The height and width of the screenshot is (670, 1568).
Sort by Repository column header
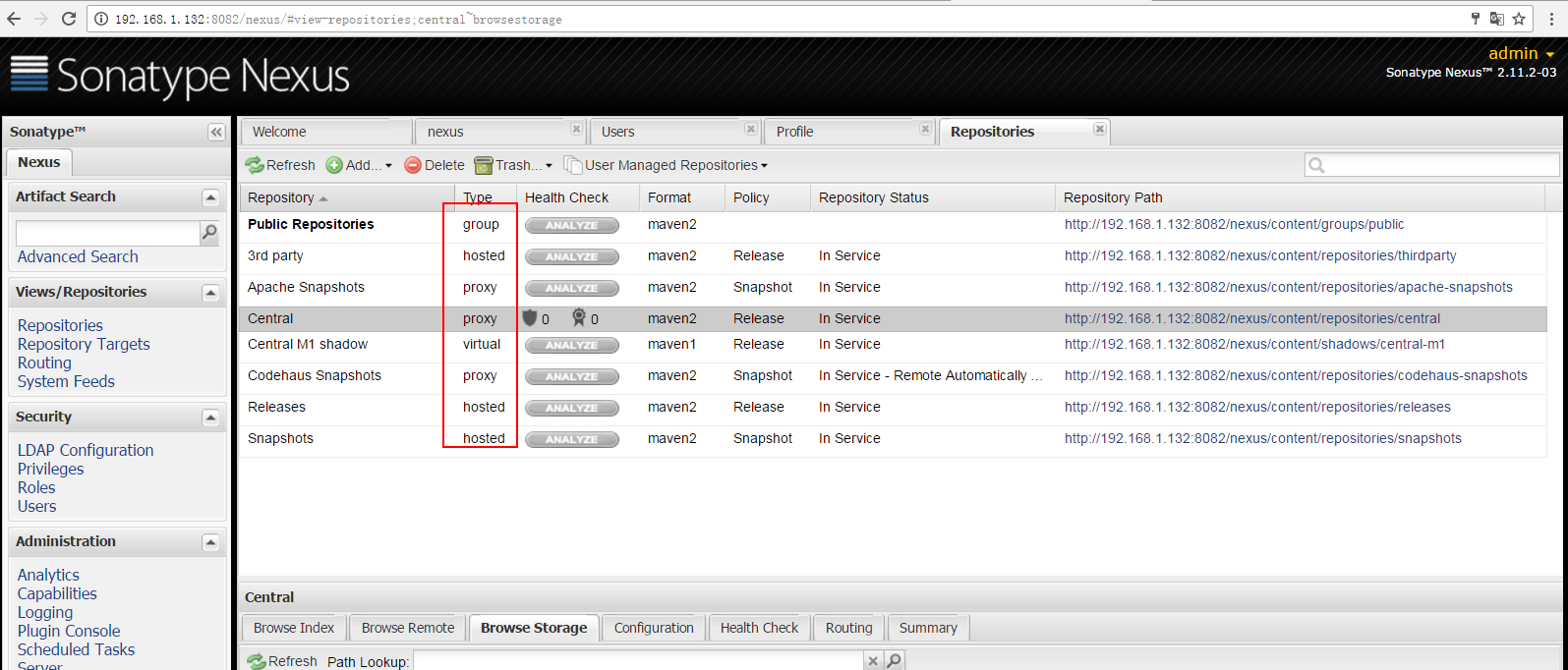pyautogui.click(x=346, y=197)
